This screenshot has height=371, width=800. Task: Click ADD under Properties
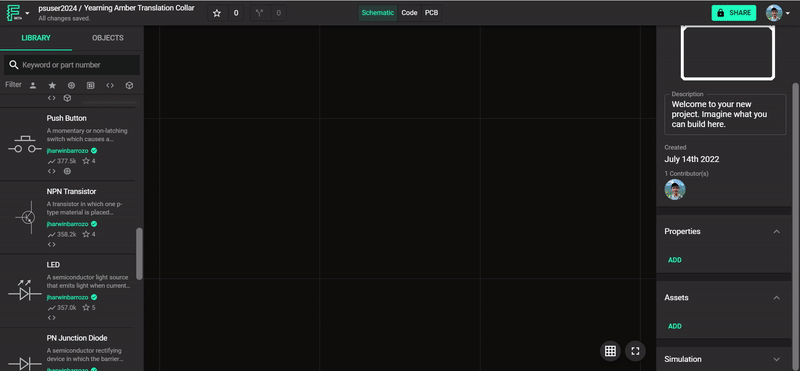674,260
